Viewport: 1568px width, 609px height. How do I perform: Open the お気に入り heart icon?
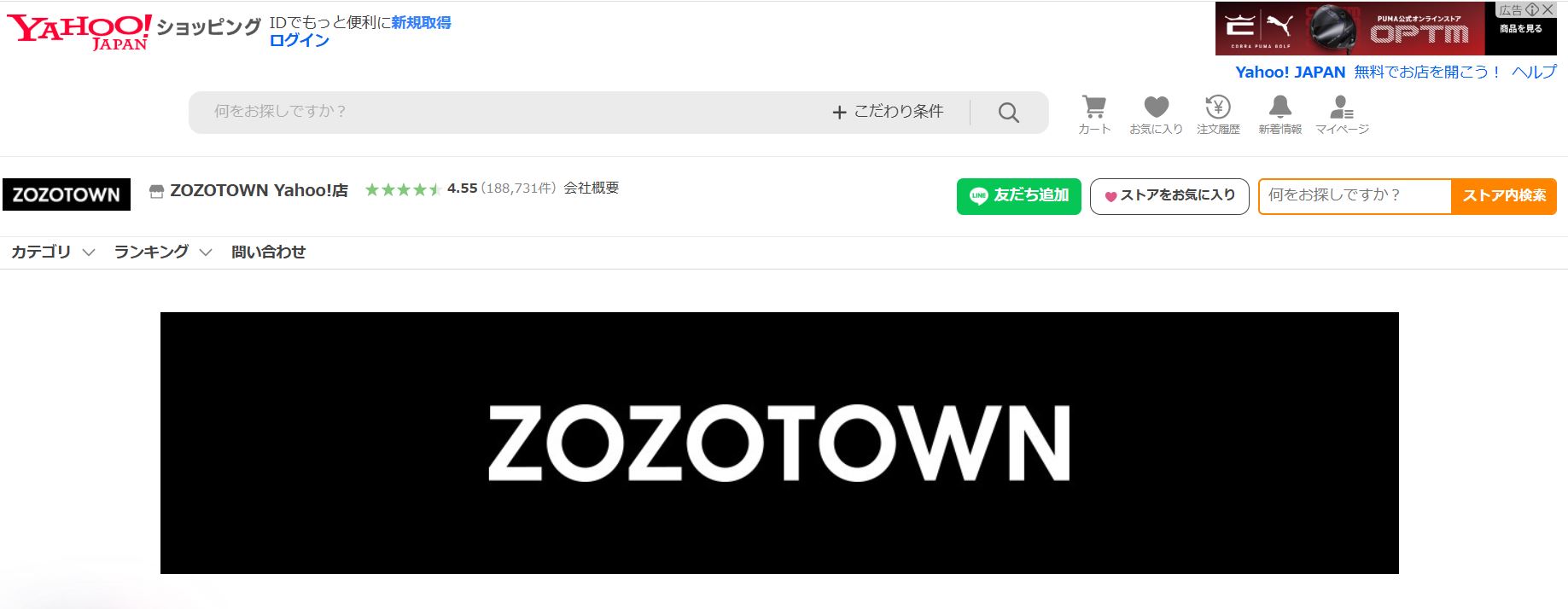pos(1156,114)
